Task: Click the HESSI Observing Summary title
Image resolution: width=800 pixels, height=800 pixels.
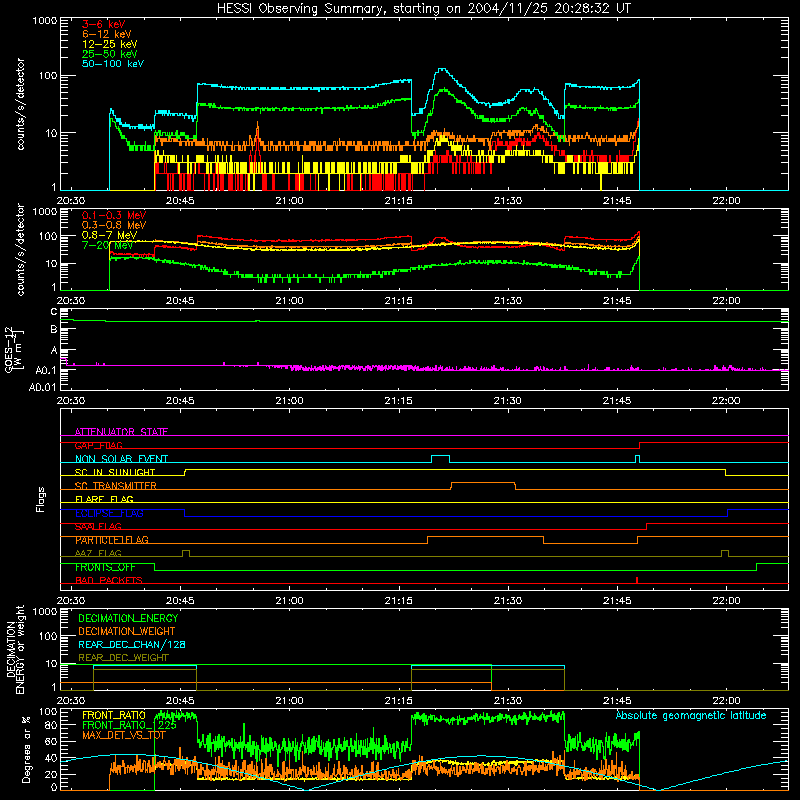Action: coord(423,9)
